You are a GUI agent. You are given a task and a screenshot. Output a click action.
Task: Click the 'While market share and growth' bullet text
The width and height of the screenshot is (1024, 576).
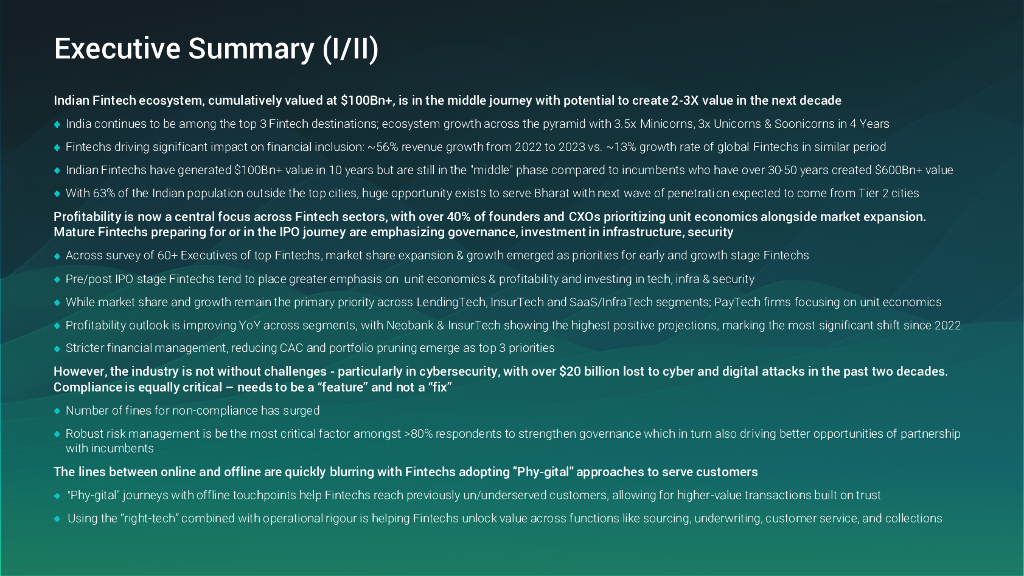pyautogui.click(x=503, y=302)
